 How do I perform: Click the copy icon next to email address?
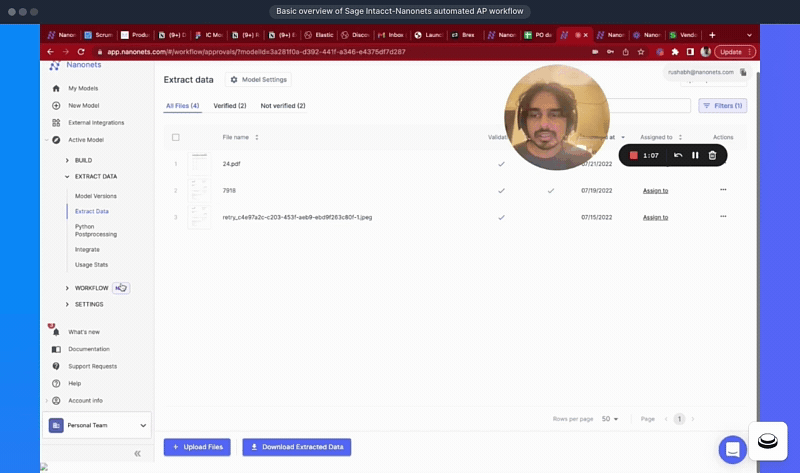(743, 72)
